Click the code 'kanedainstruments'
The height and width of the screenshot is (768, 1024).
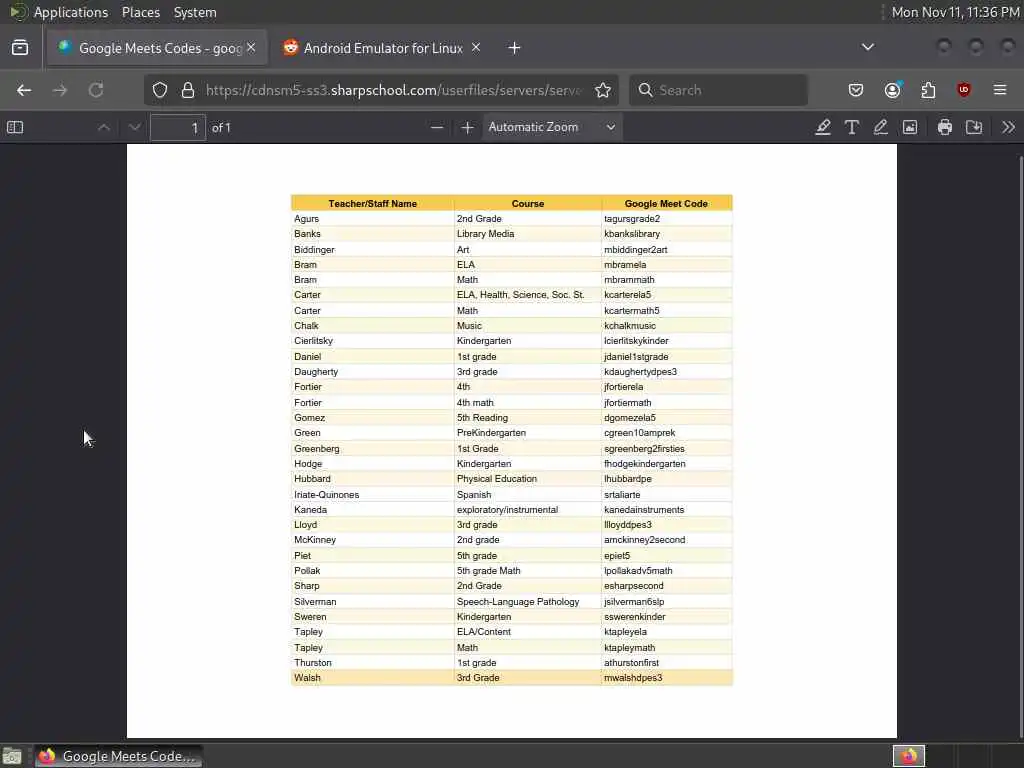coord(645,509)
